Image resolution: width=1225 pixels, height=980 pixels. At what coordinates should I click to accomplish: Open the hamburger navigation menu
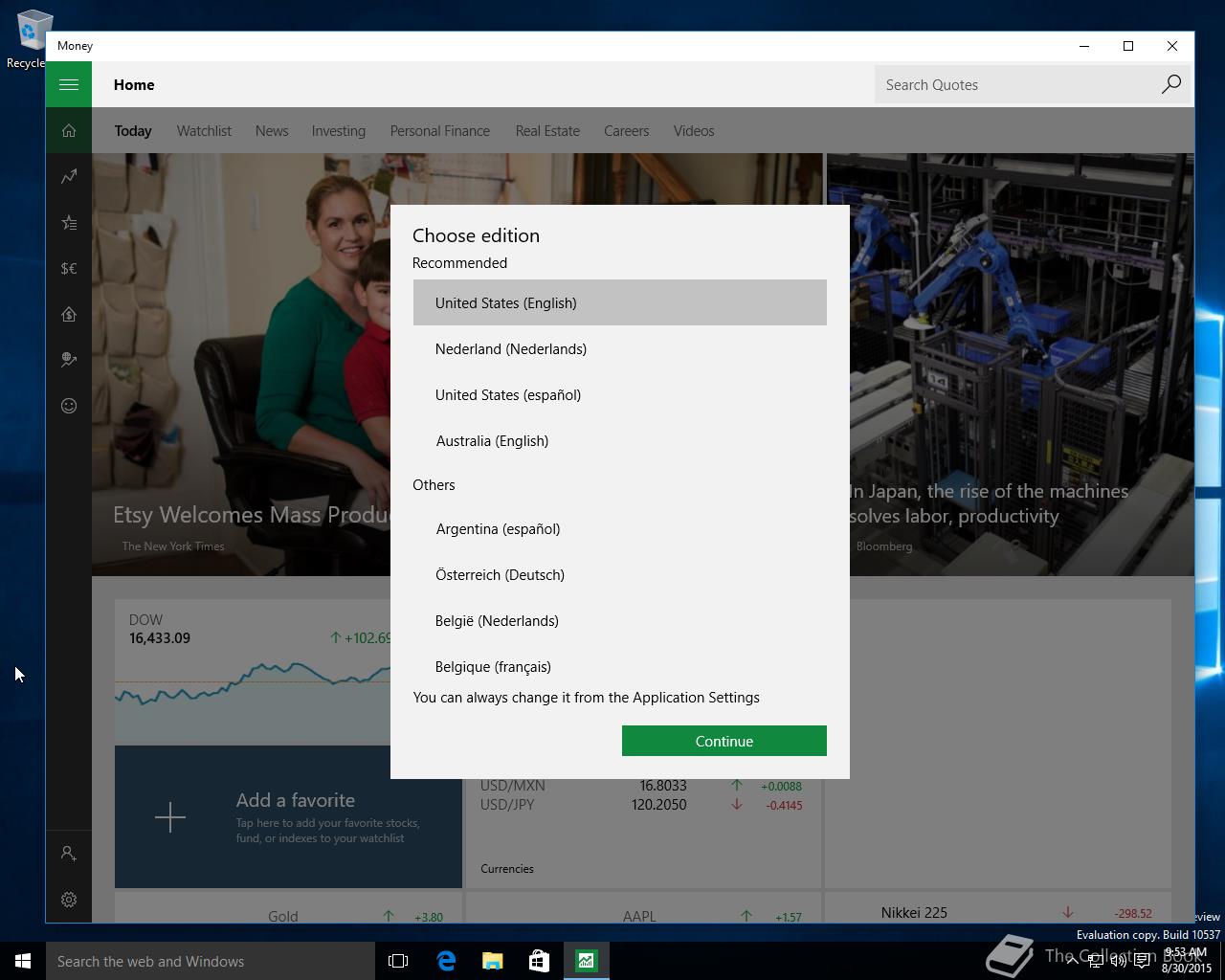pos(69,84)
